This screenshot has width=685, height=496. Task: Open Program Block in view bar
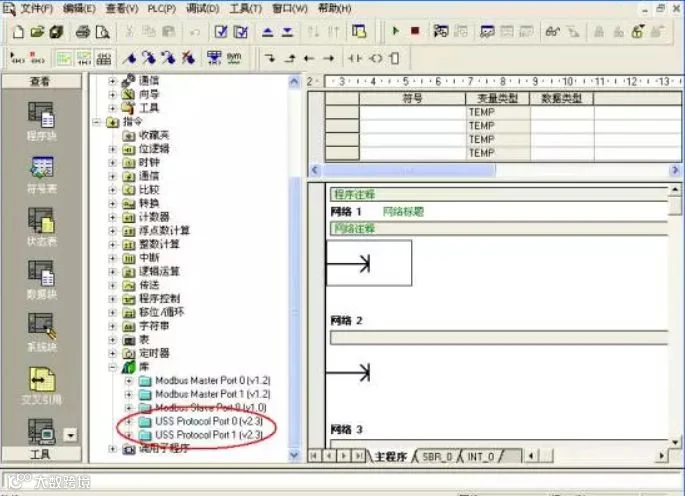[x=42, y=121]
